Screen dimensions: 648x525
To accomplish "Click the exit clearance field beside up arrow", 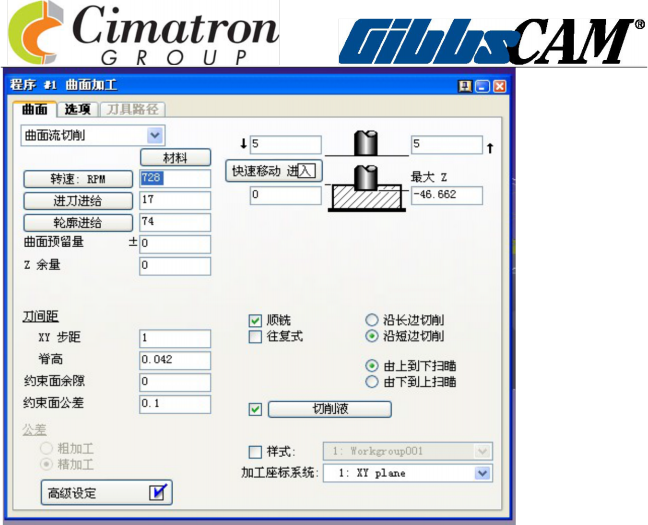I will (447, 145).
